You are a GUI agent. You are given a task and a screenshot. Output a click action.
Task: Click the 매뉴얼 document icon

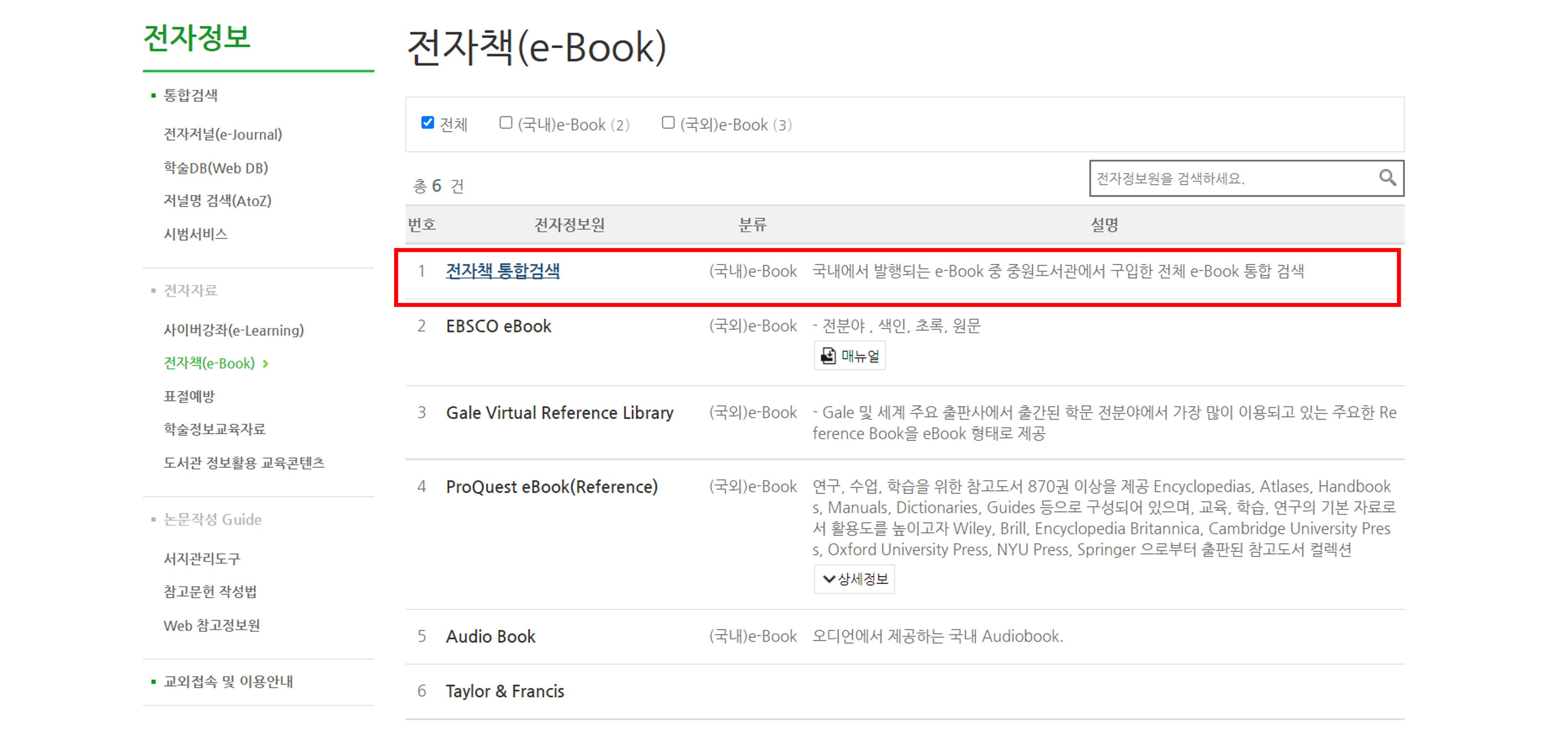point(828,356)
